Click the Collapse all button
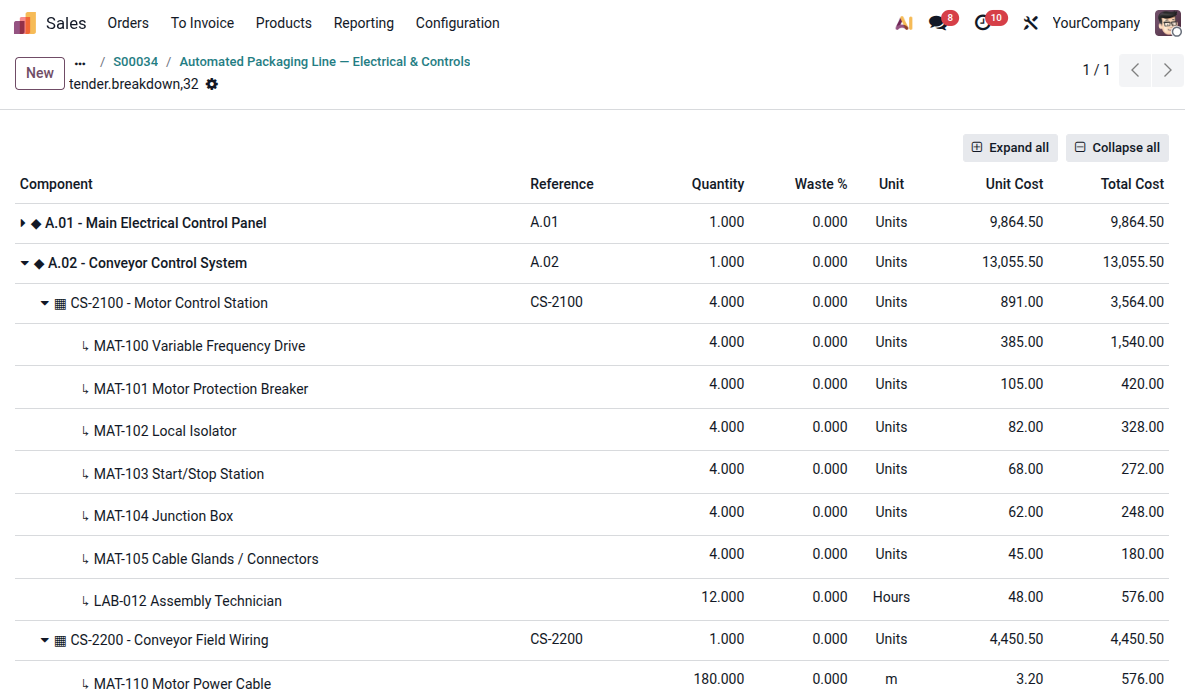Screen dimensions: 1185x689 coord(1118,148)
